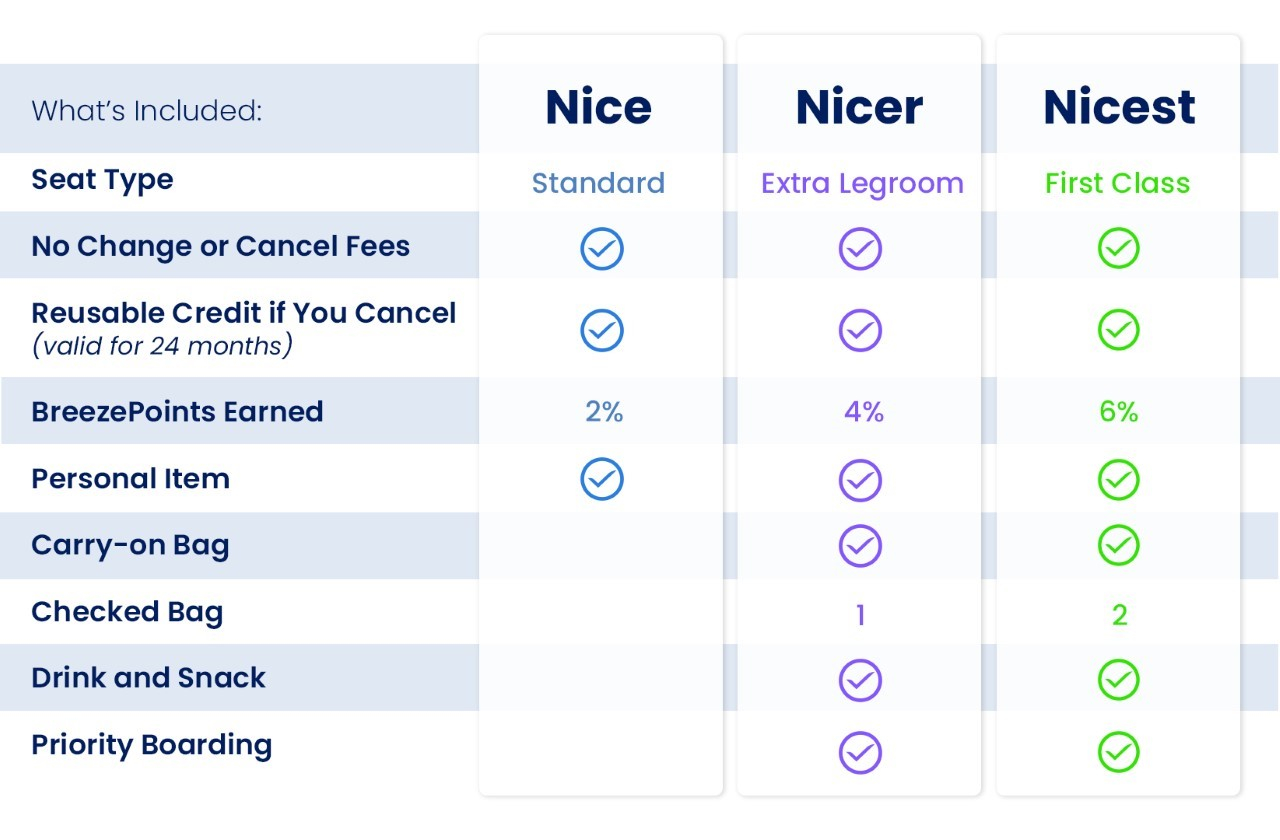Click the BreezePoints Earned row label

pos(177,412)
